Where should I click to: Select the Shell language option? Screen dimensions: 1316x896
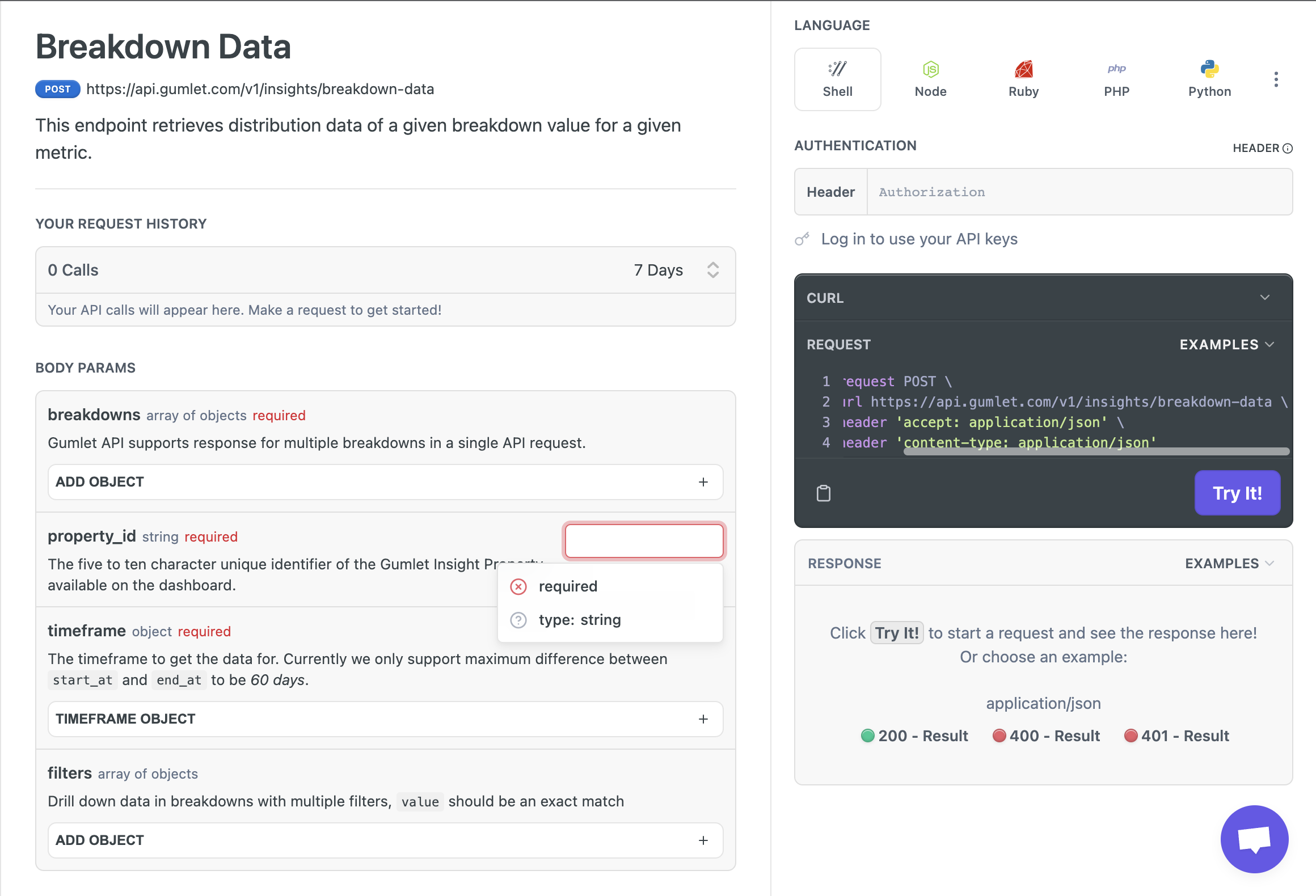pyautogui.click(x=837, y=79)
